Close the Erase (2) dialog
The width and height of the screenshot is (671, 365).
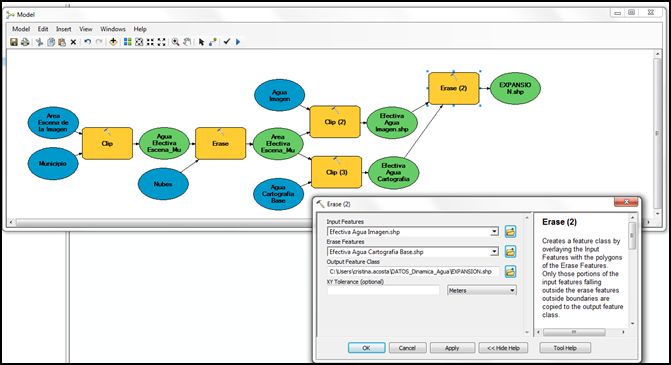pos(626,202)
